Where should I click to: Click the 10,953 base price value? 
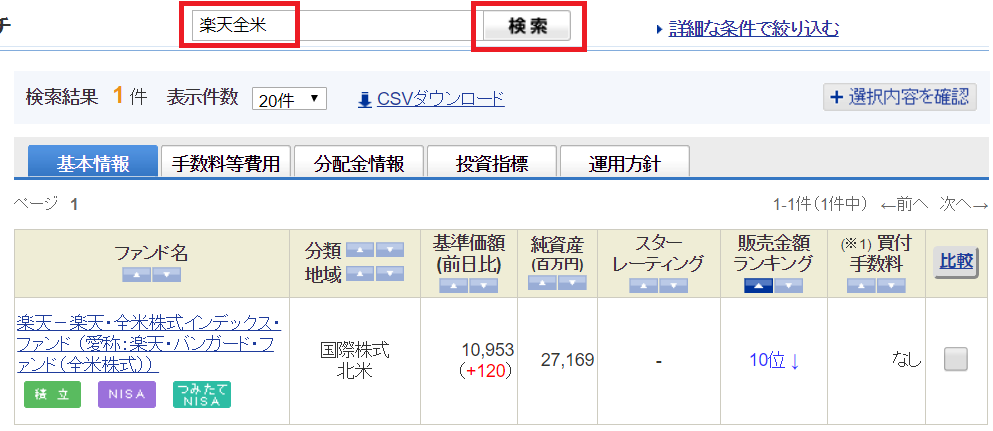[488, 349]
